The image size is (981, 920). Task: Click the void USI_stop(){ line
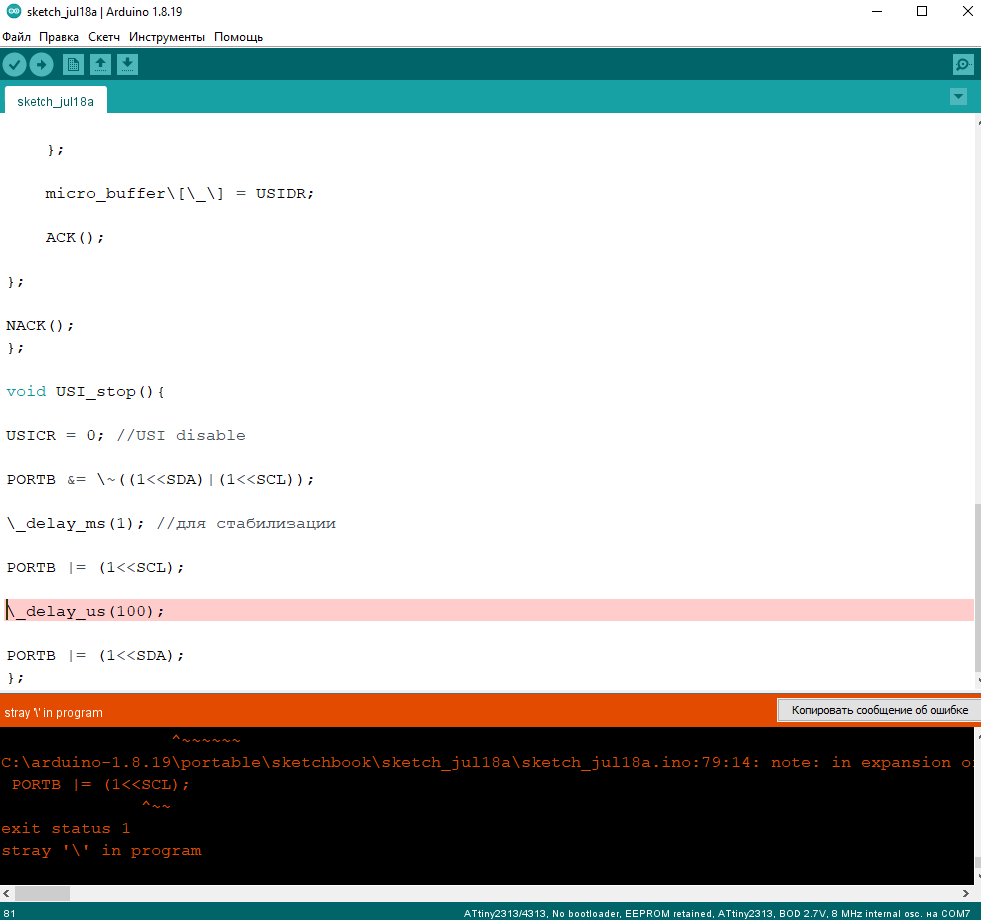click(85, 392)
